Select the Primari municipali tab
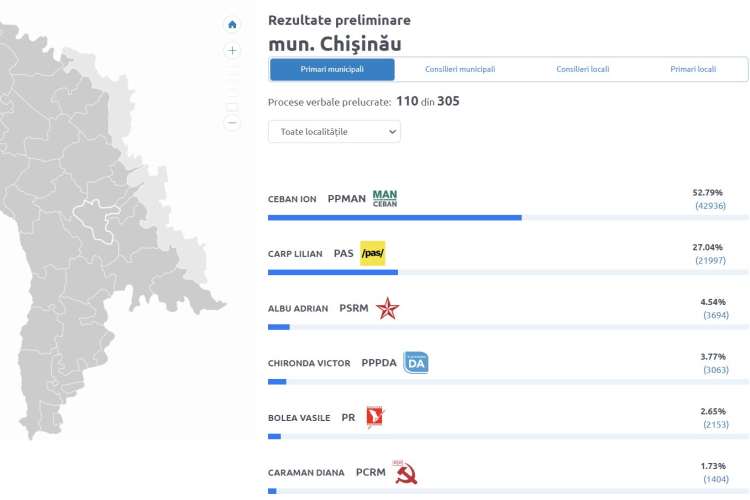The width and height of the screenshot is (750, 500). click(x=332, y=69)
